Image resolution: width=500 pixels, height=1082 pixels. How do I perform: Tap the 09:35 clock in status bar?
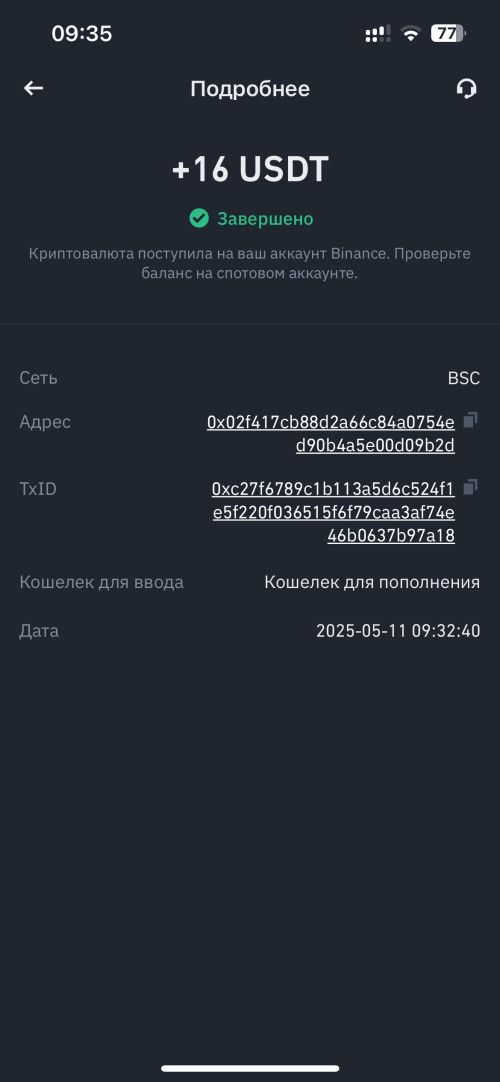point(81,33)
